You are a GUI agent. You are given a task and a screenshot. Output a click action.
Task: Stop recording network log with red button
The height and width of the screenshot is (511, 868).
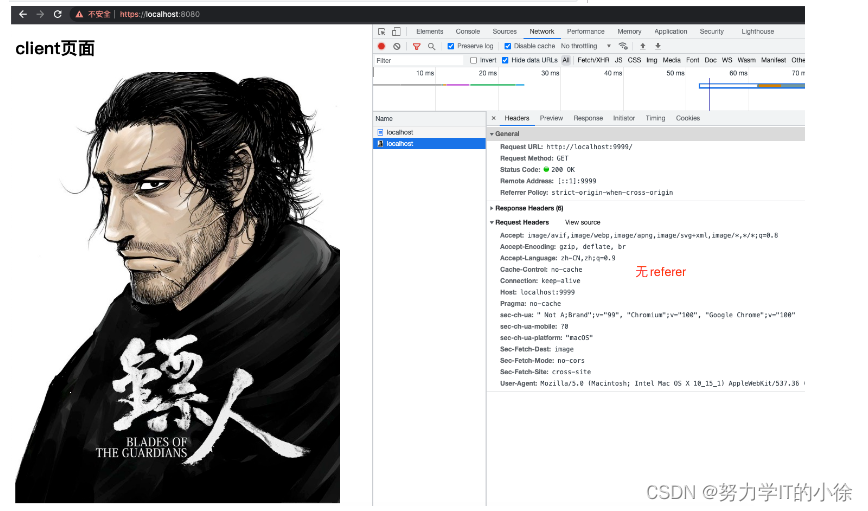click(x=381, y=46)
